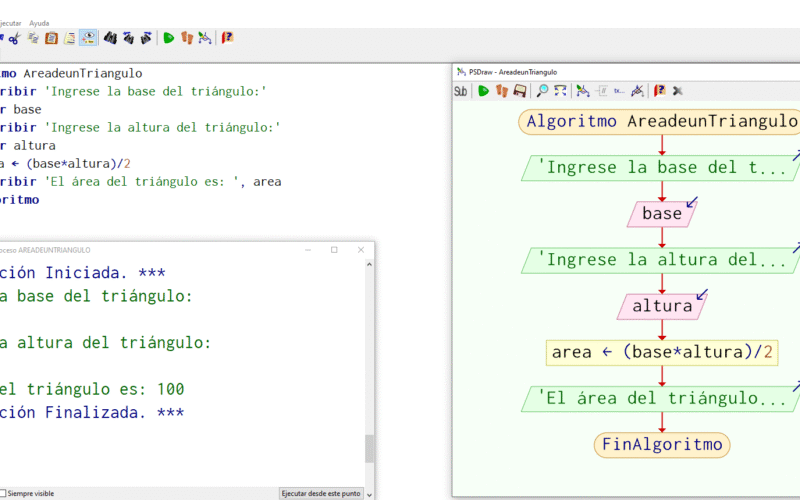
Task: Select the FinAlgoritmo flowchart node
Action: [662, 443]
